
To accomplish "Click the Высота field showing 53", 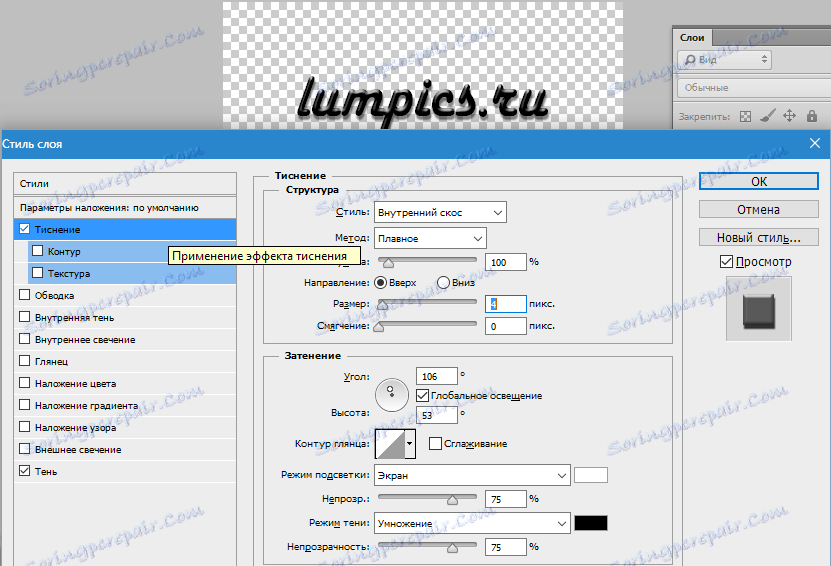I will pyautogui.click(x=437, y=415).
